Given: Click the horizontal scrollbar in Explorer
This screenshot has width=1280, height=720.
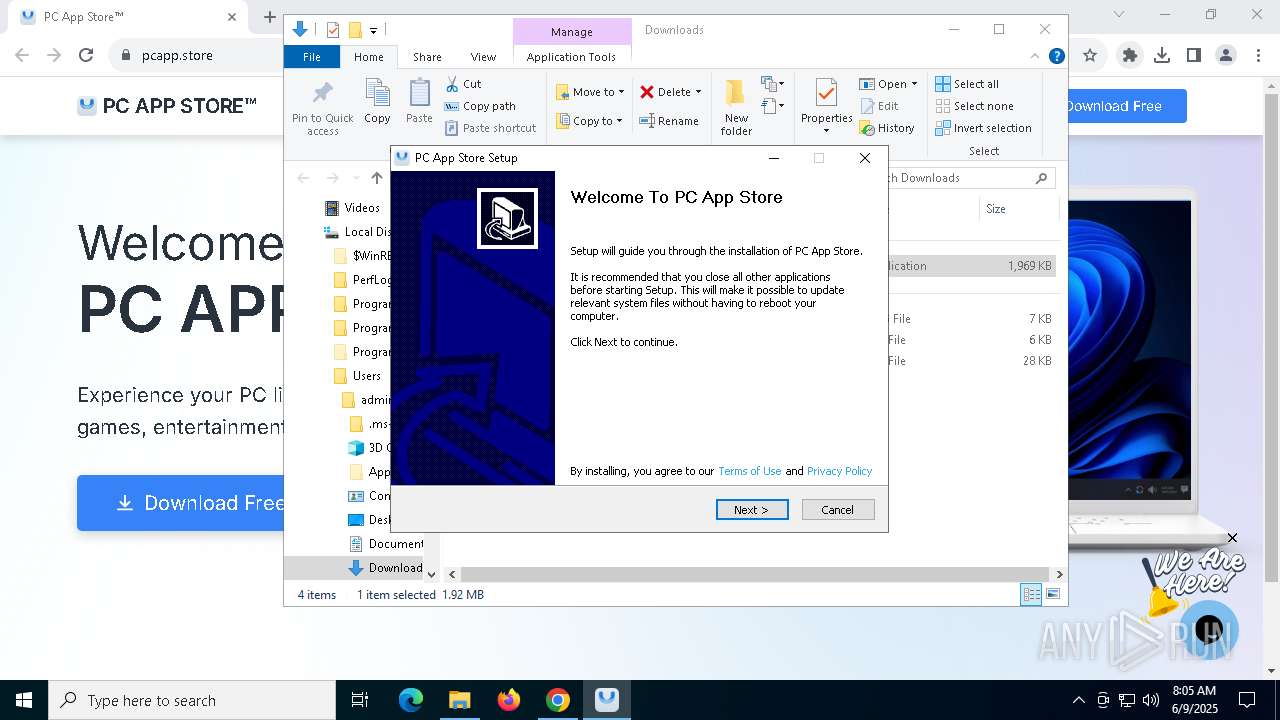Looking at the screenshot, I should [x=754, y=574].
